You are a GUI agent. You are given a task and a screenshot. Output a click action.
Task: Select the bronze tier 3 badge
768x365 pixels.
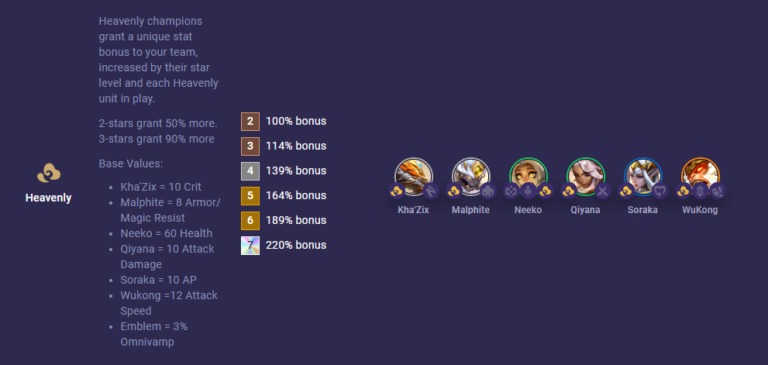[250, 146]
